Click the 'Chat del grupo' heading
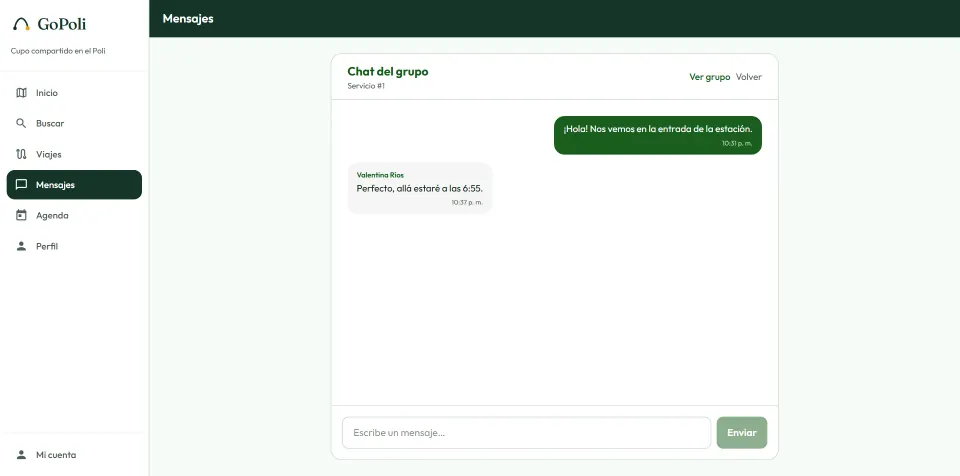 coord(388,72)
